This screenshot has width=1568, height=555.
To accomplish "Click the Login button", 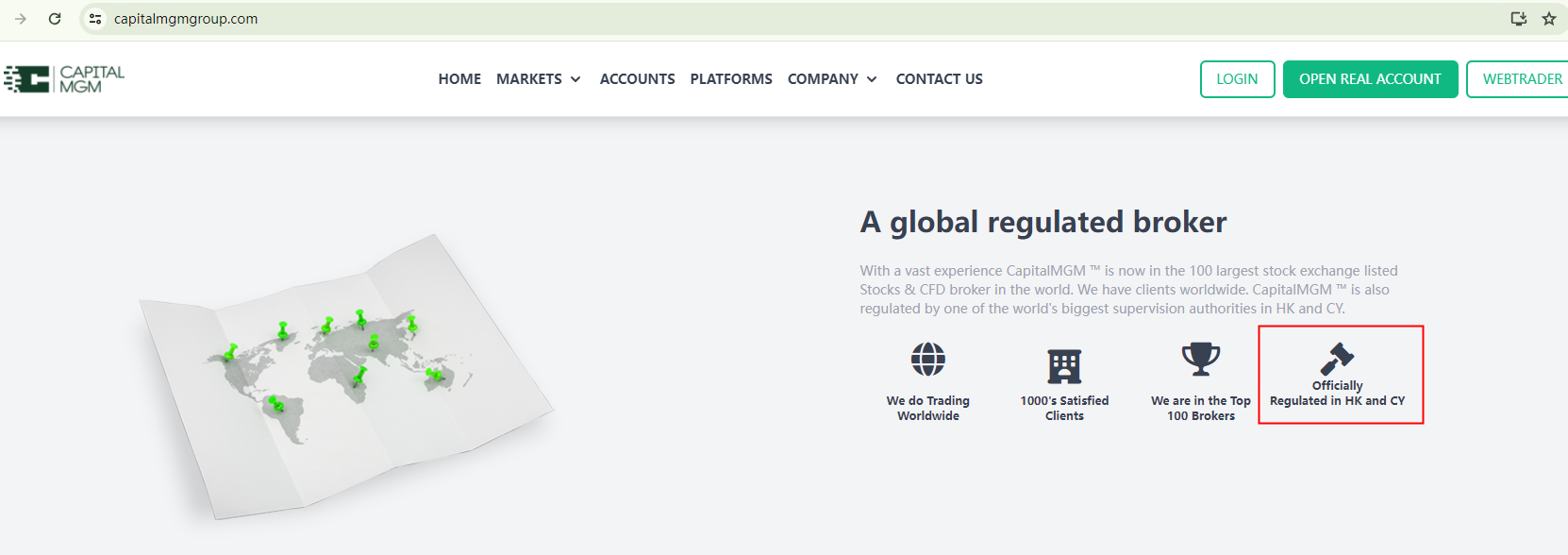I will click(x=1238, y=79).
